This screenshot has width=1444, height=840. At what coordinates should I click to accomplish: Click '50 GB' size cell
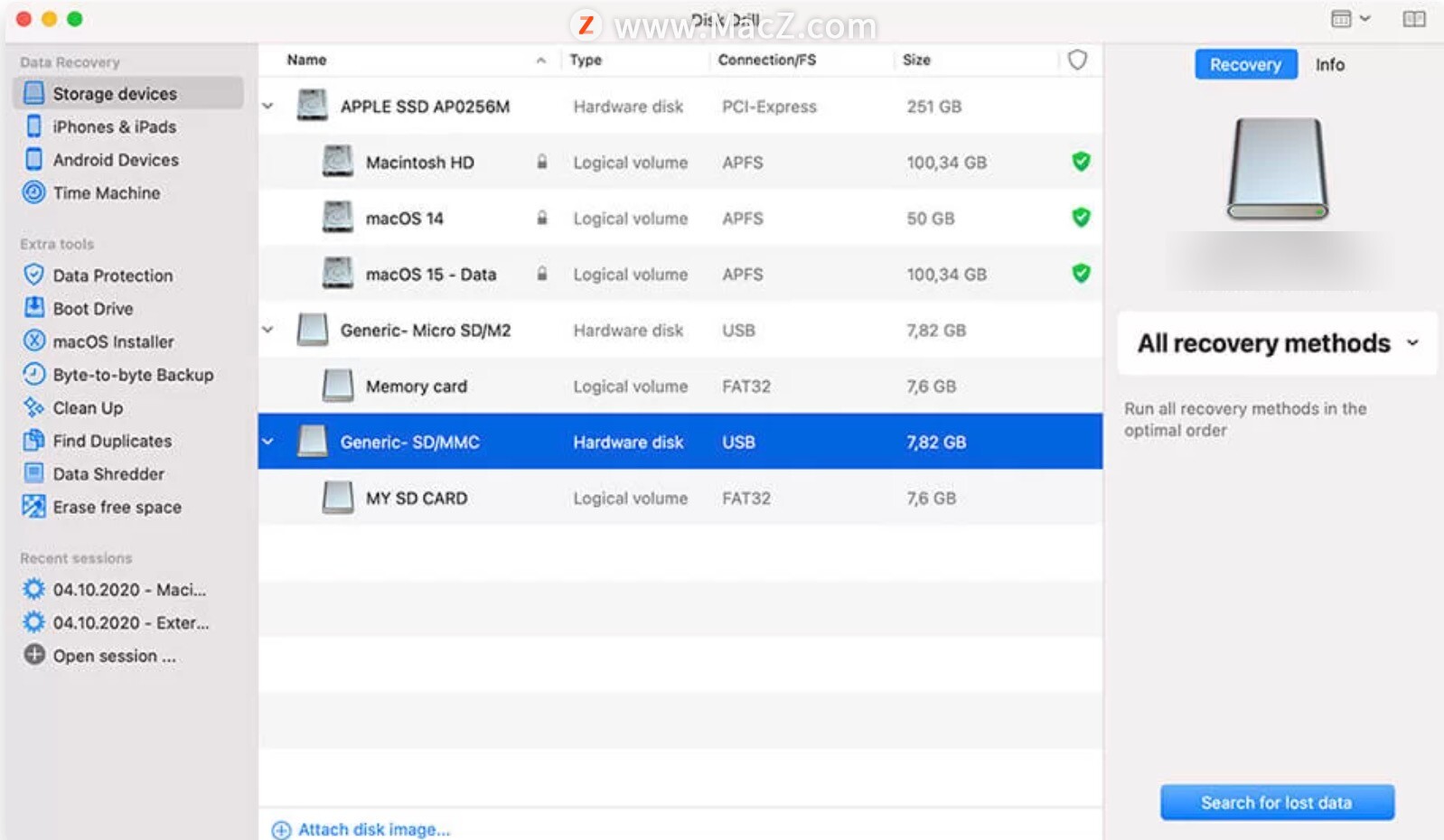(930, 218)
